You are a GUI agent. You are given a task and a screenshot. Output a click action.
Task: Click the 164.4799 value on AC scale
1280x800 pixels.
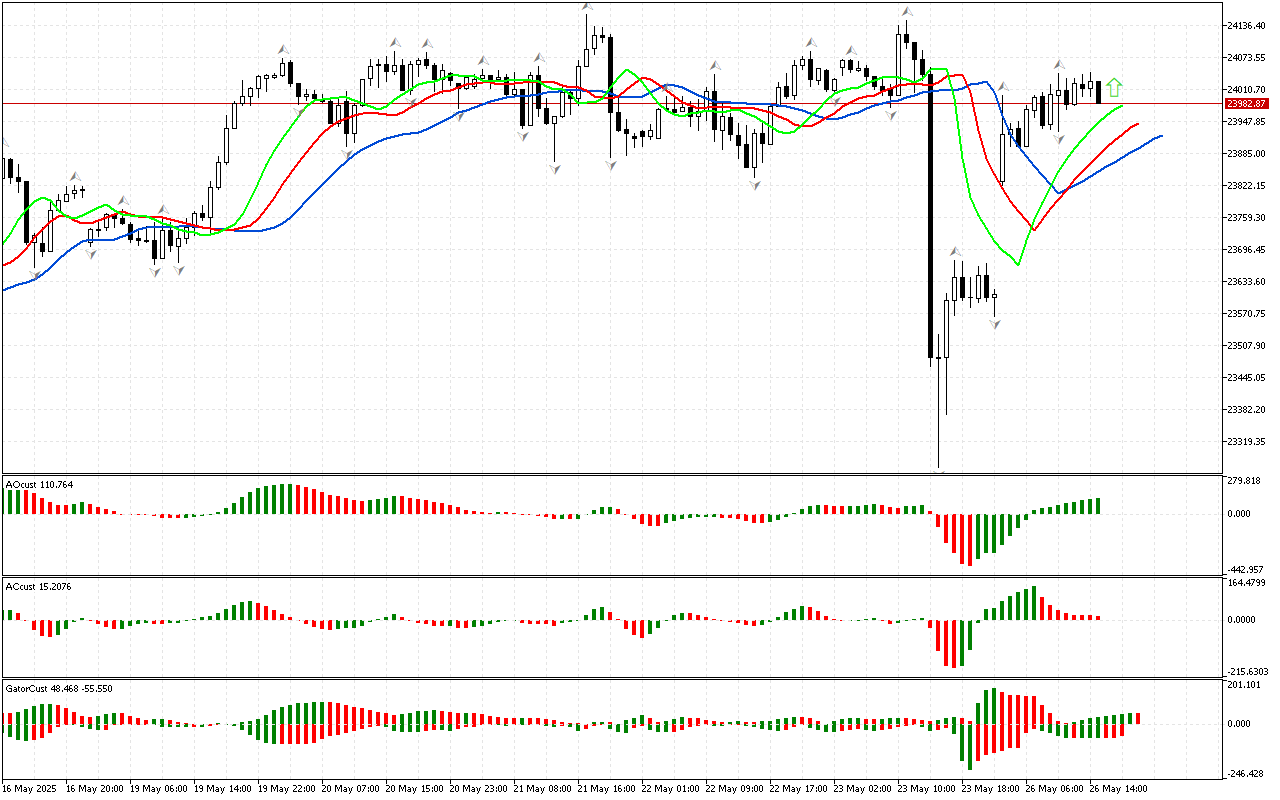pos(1246,583)
